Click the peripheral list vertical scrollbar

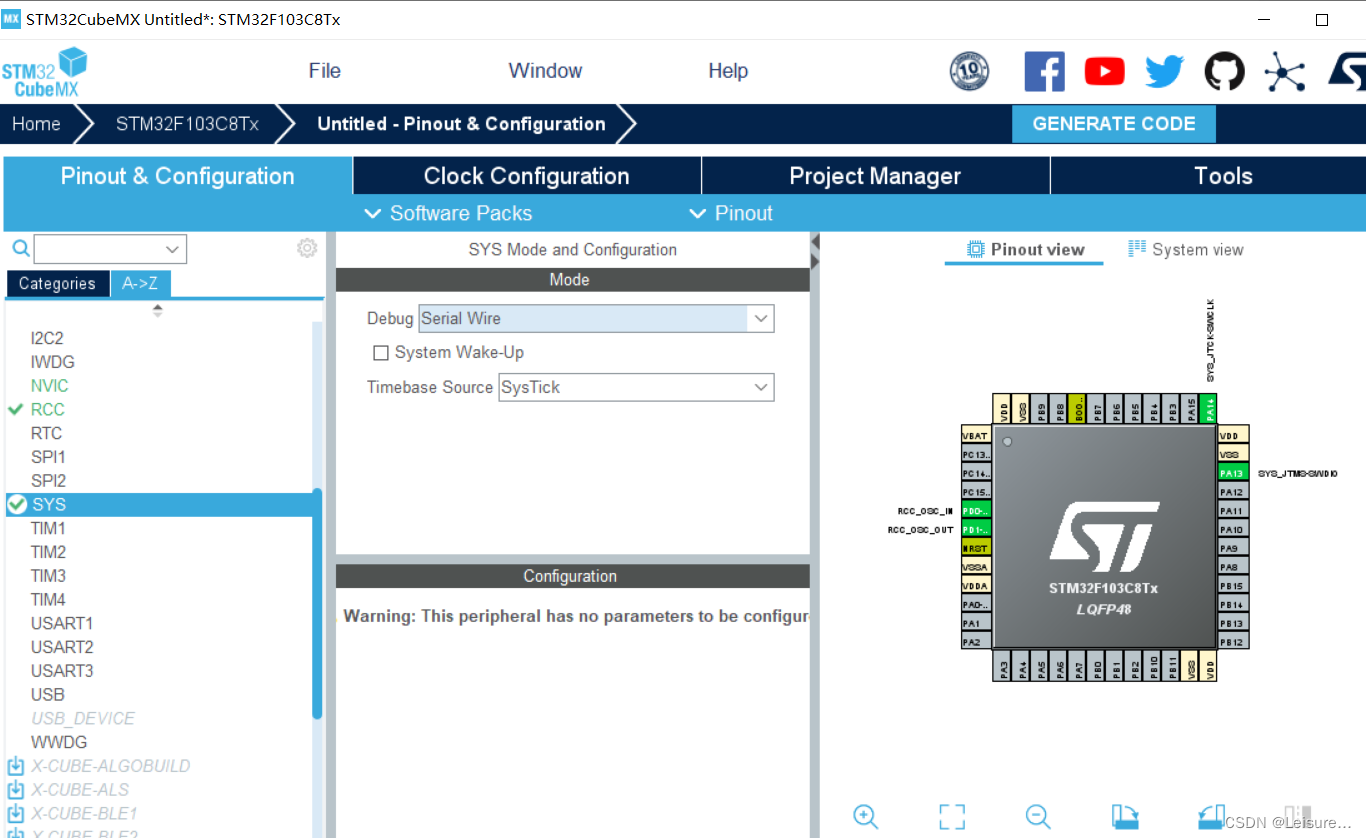(318, 603)
